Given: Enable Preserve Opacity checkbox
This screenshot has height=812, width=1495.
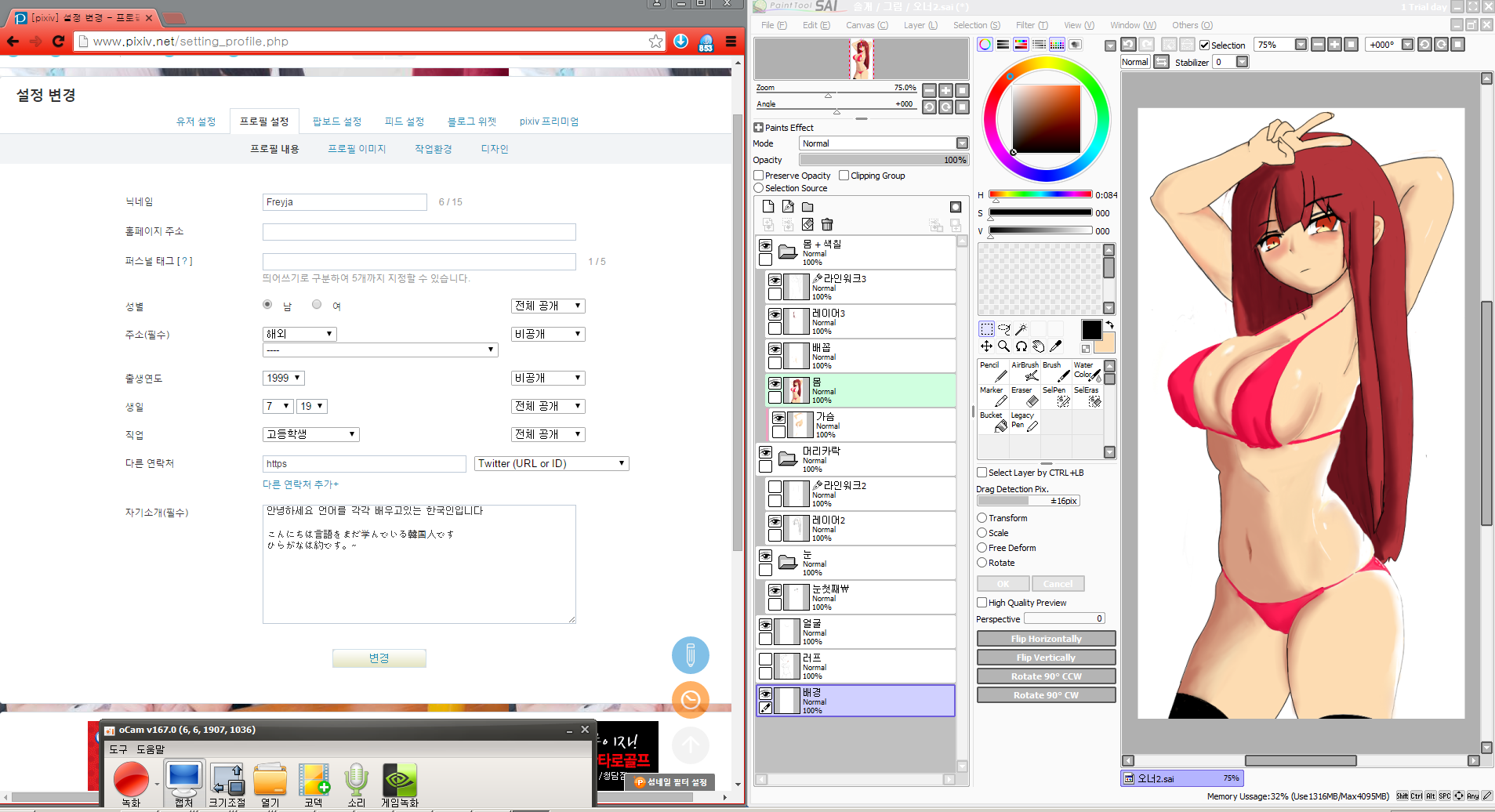Looking at the screenshot, I should tap(759, 176).
